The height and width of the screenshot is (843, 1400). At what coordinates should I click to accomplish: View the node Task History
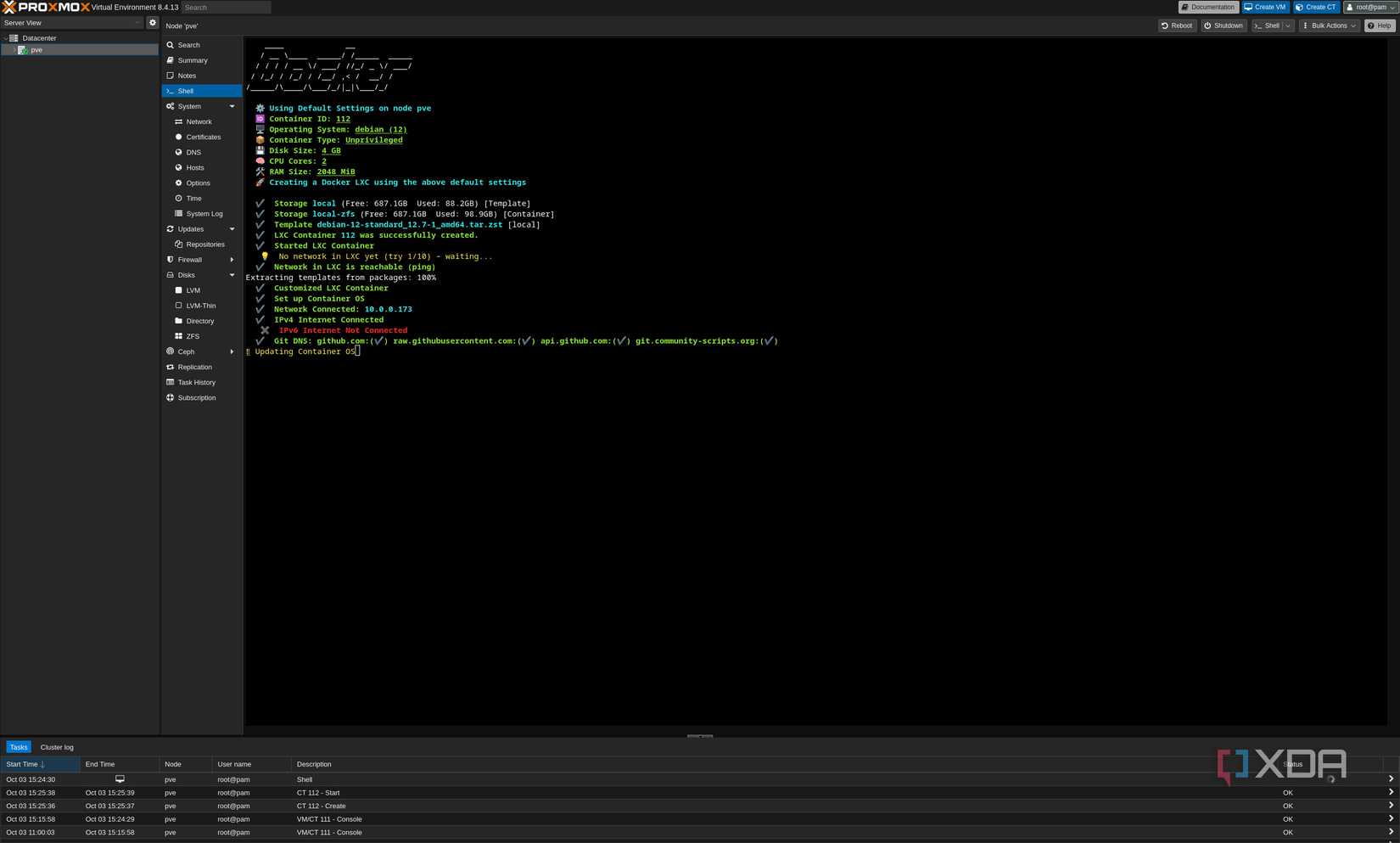[196, 382]
